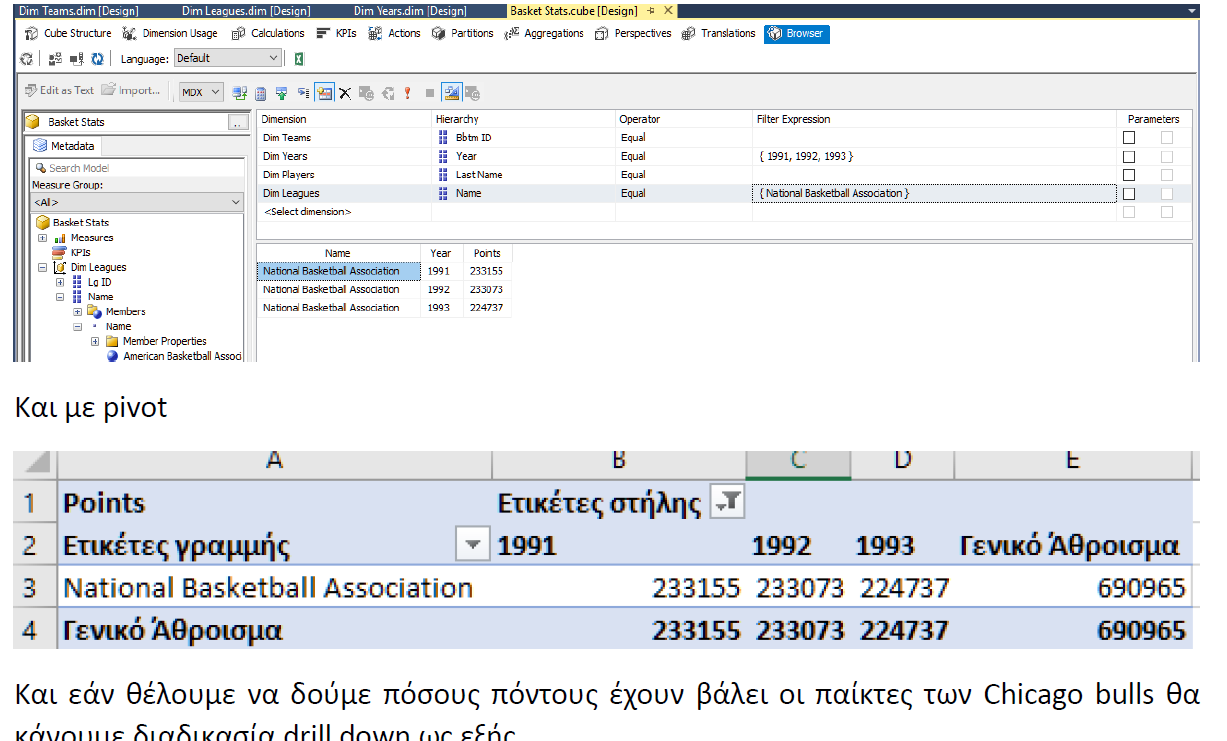1227x741 pixels.
Task: Toggle the highlighted design mode icon
Action: 451,93
